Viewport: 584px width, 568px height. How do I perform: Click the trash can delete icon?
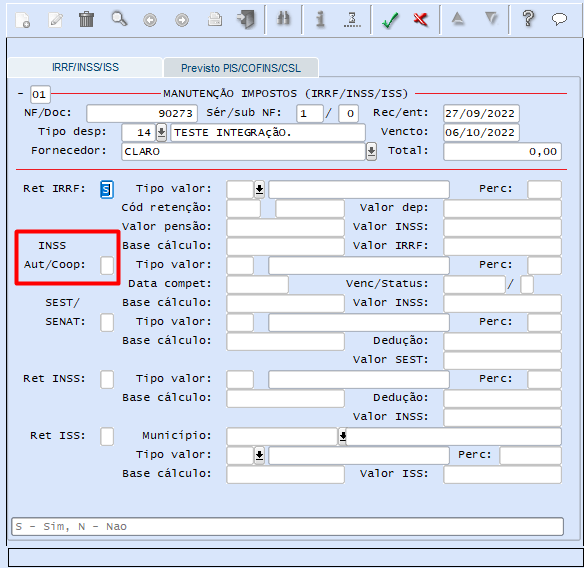click(x=86, y=19)
